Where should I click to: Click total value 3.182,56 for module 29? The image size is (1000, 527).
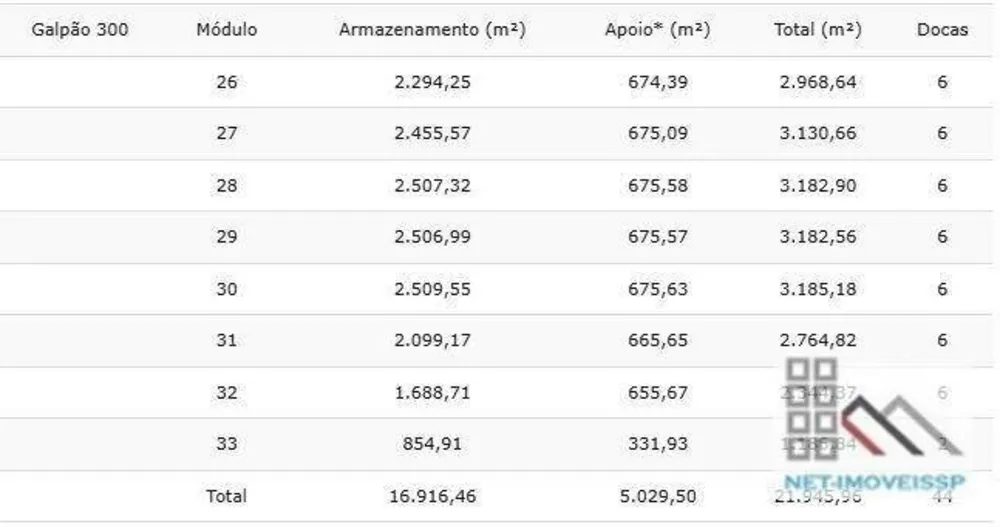(818, 237)
